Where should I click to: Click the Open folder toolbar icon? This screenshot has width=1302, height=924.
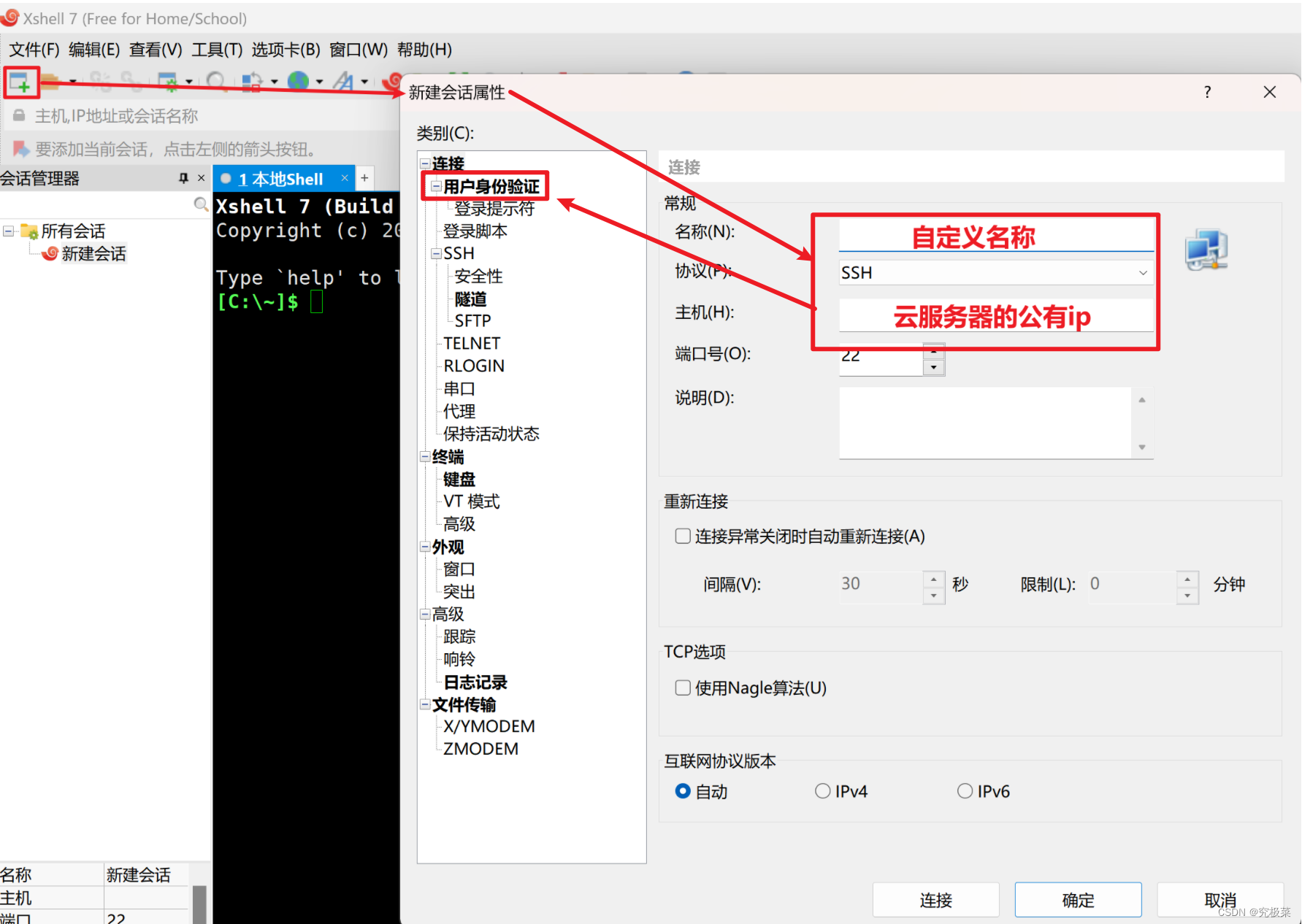tap(50, 82)
